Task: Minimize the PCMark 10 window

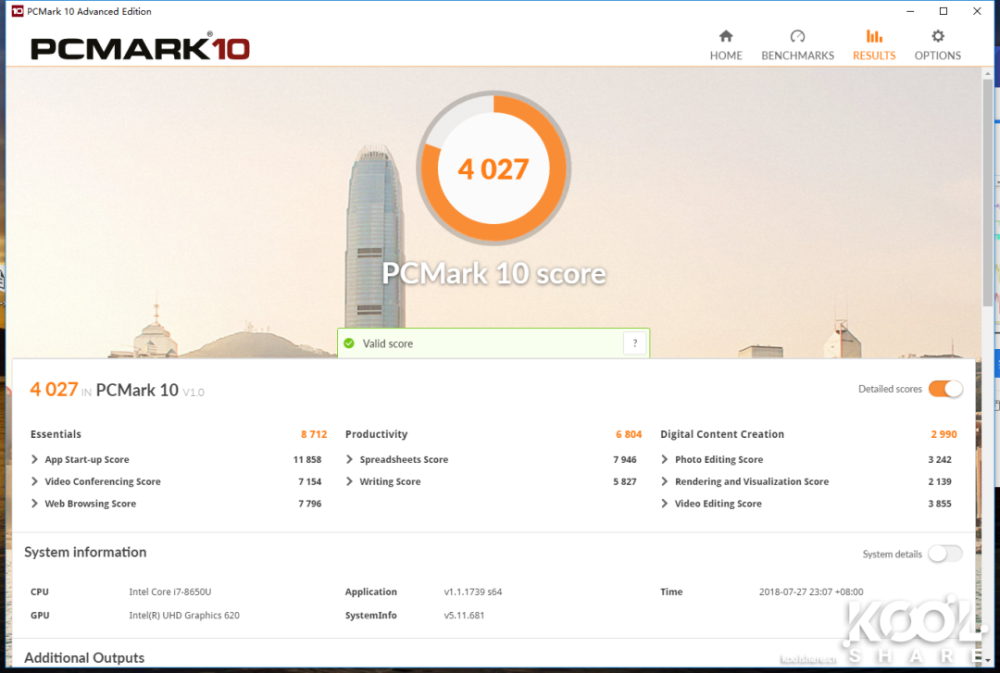Action: 910,11
